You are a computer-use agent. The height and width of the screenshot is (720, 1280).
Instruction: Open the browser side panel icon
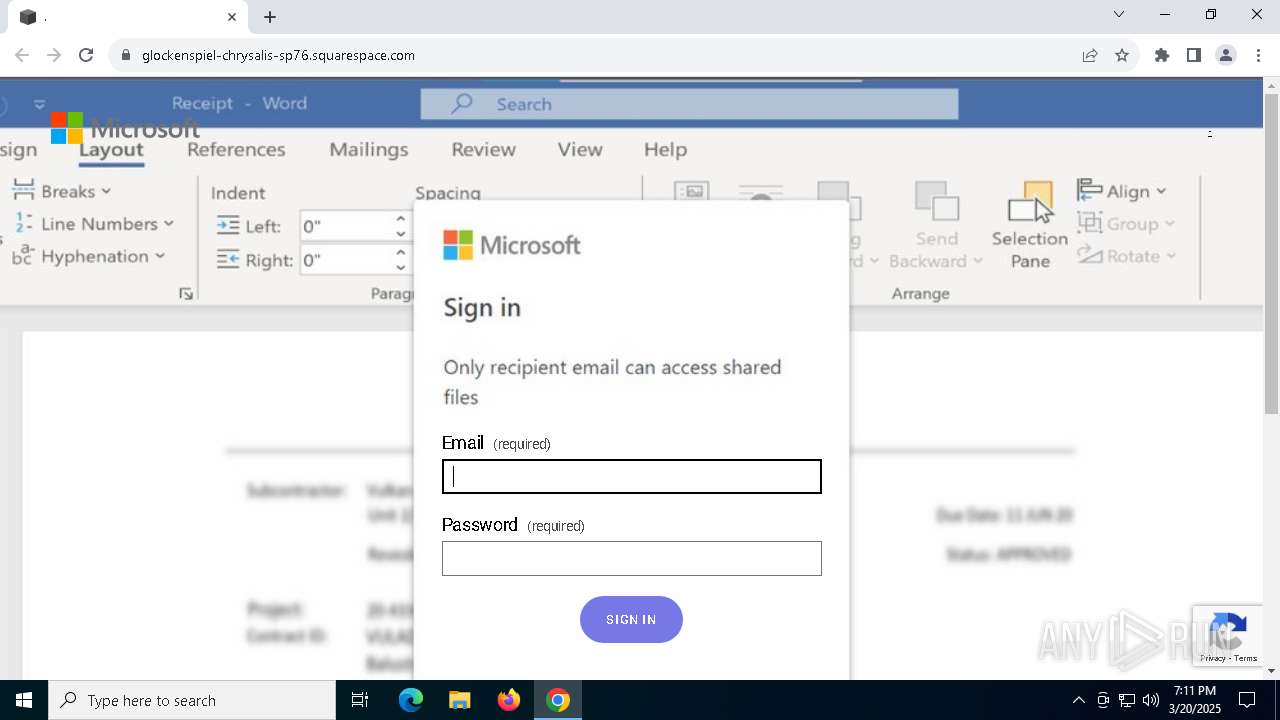coord(1194,55)
